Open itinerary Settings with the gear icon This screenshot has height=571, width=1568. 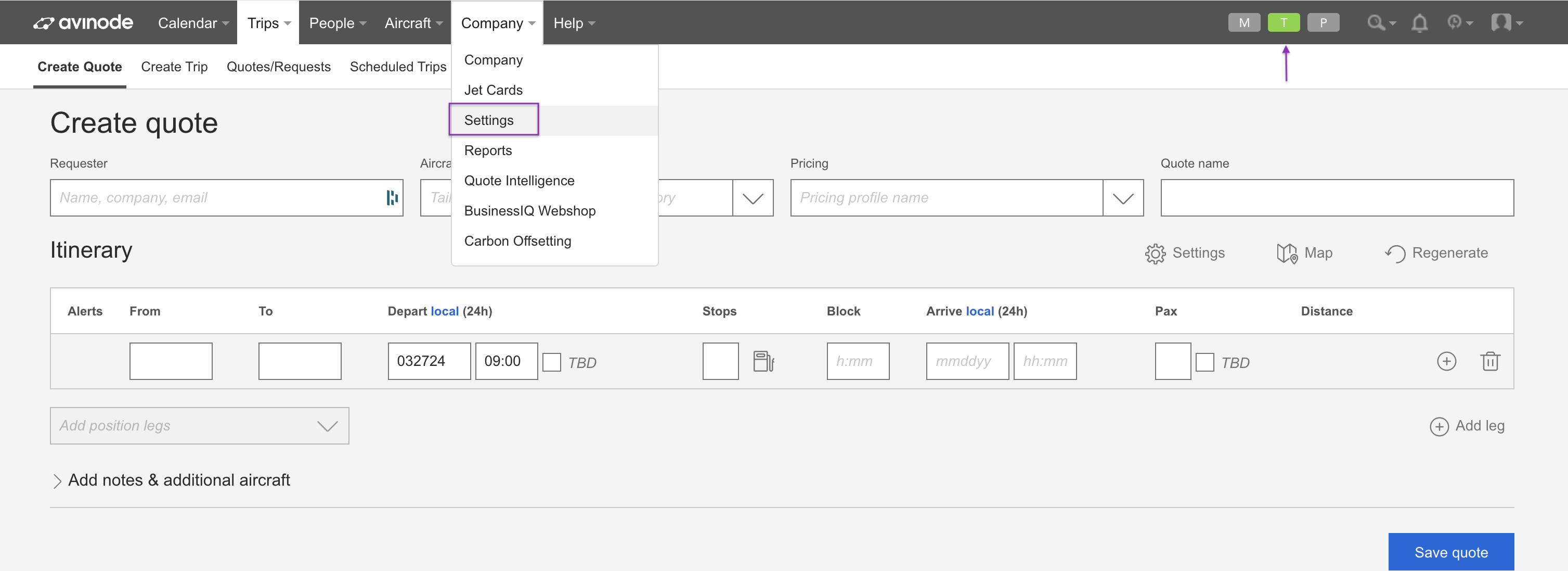coord(1155,253)
